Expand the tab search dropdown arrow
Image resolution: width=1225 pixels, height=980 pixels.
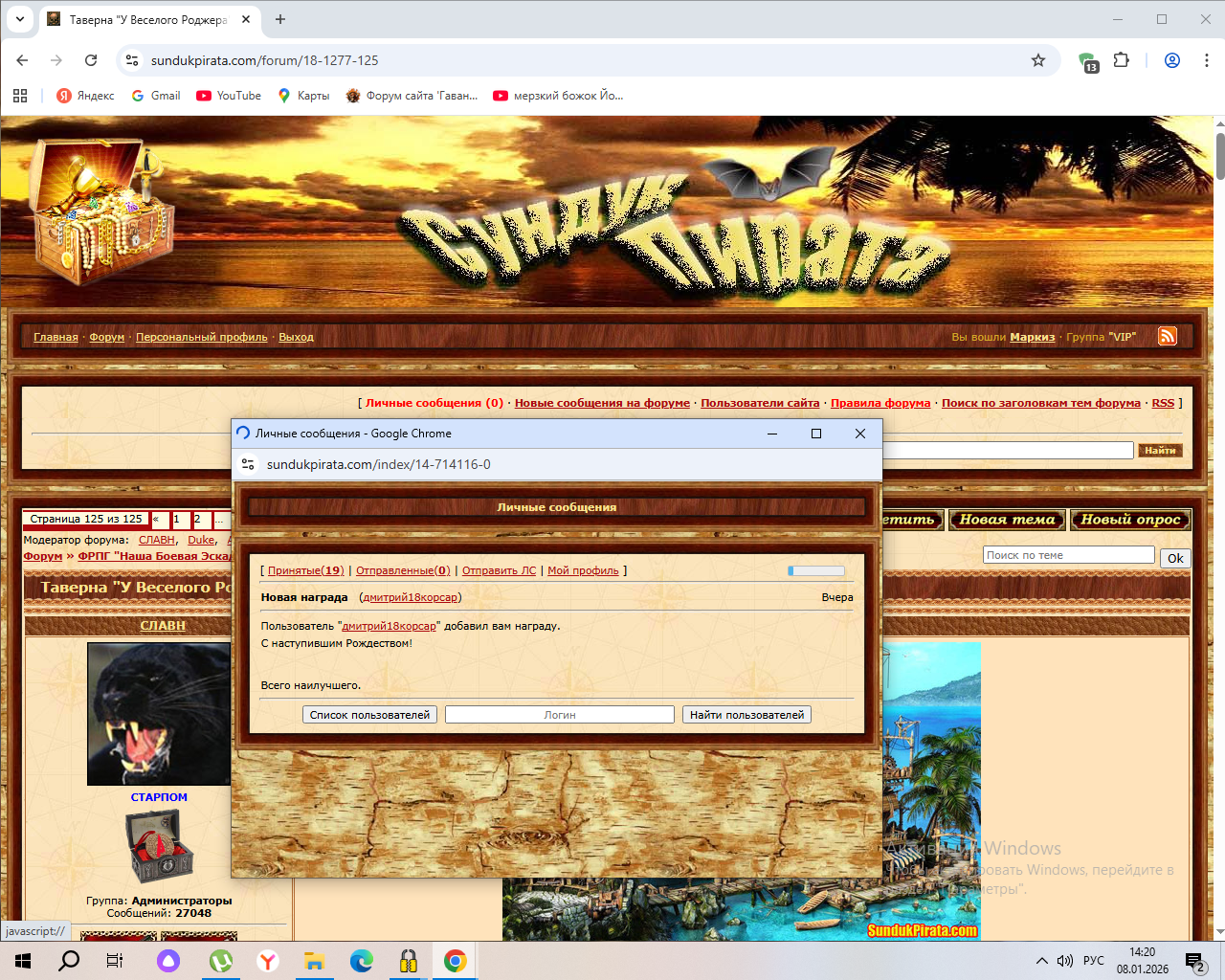(x=19, y=19)
